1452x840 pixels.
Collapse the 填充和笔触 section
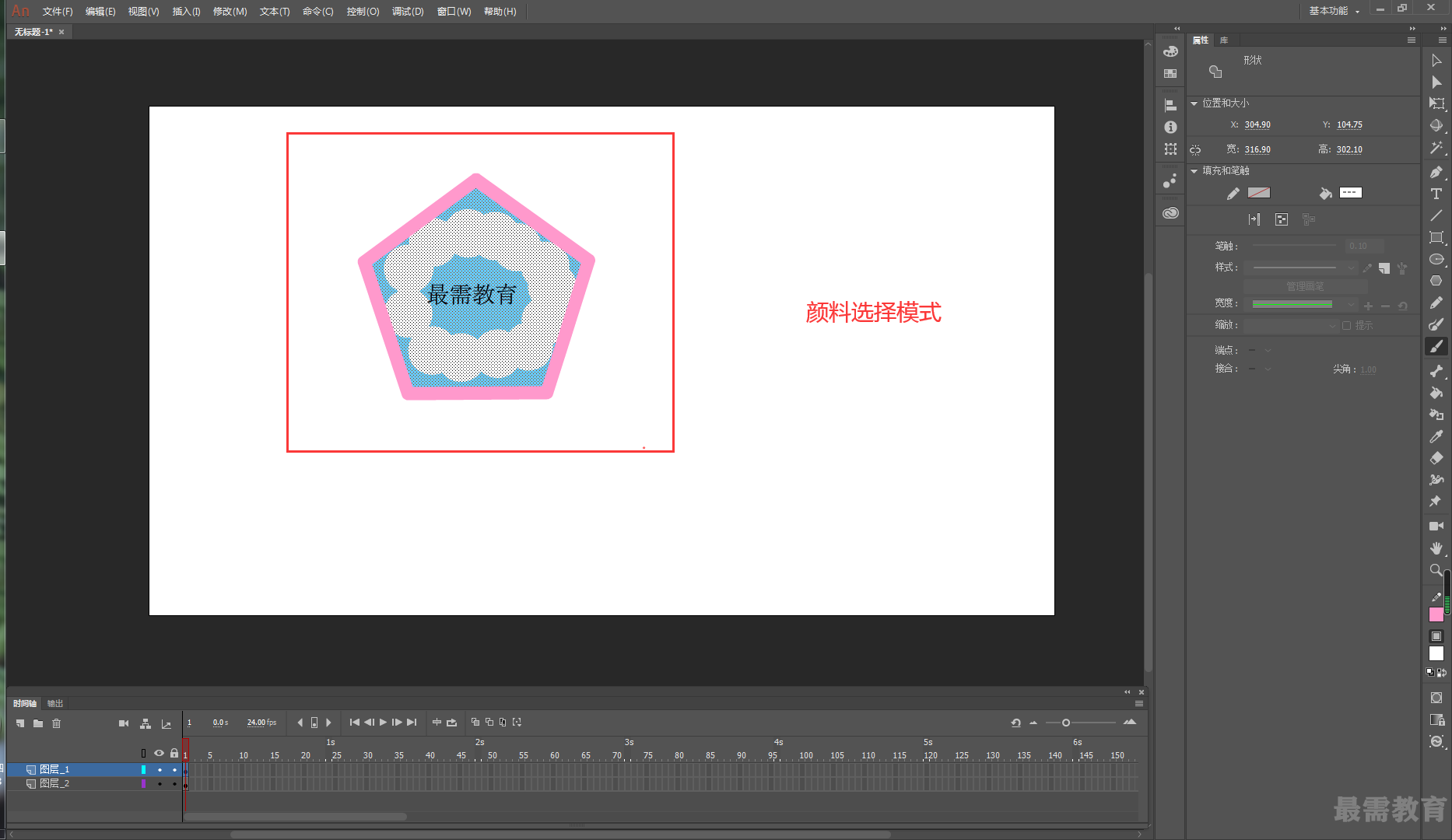(x=1194, y=171)
